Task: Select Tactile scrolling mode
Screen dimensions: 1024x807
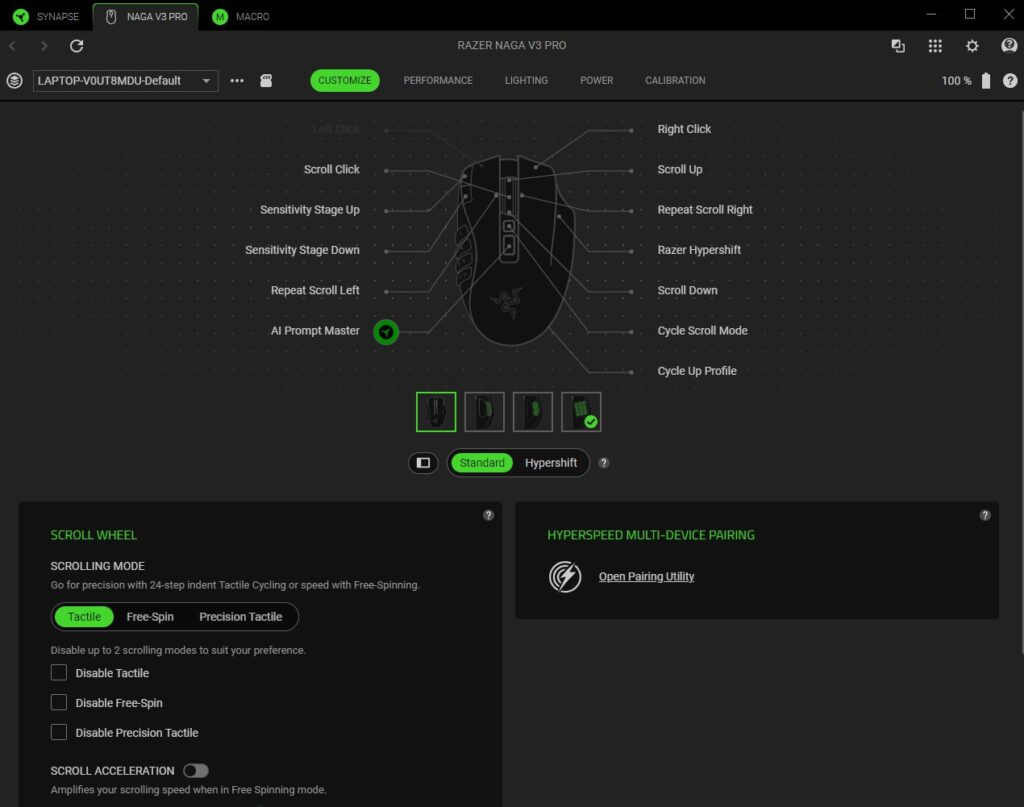Action: 84,617
